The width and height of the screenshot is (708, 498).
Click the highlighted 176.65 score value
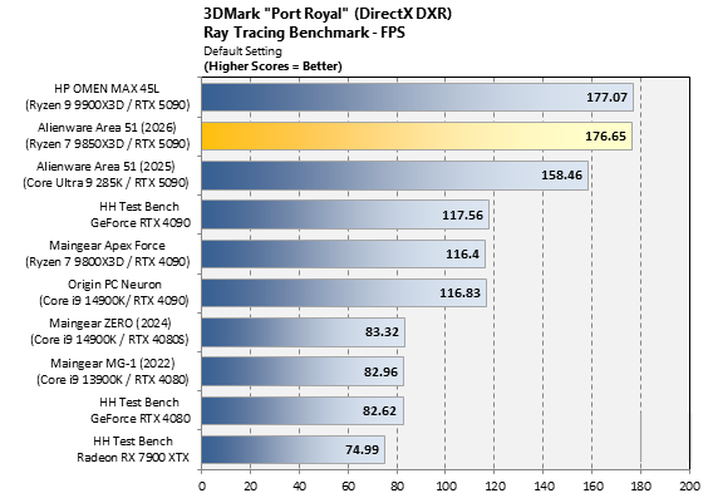pyautogui.click(x=606, y=136)
